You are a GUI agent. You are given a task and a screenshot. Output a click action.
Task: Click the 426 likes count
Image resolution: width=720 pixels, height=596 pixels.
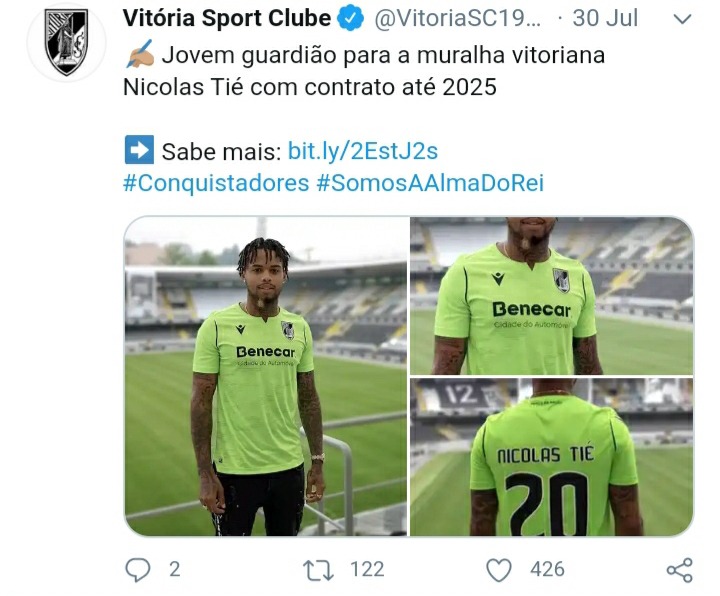tap(547, 569)
